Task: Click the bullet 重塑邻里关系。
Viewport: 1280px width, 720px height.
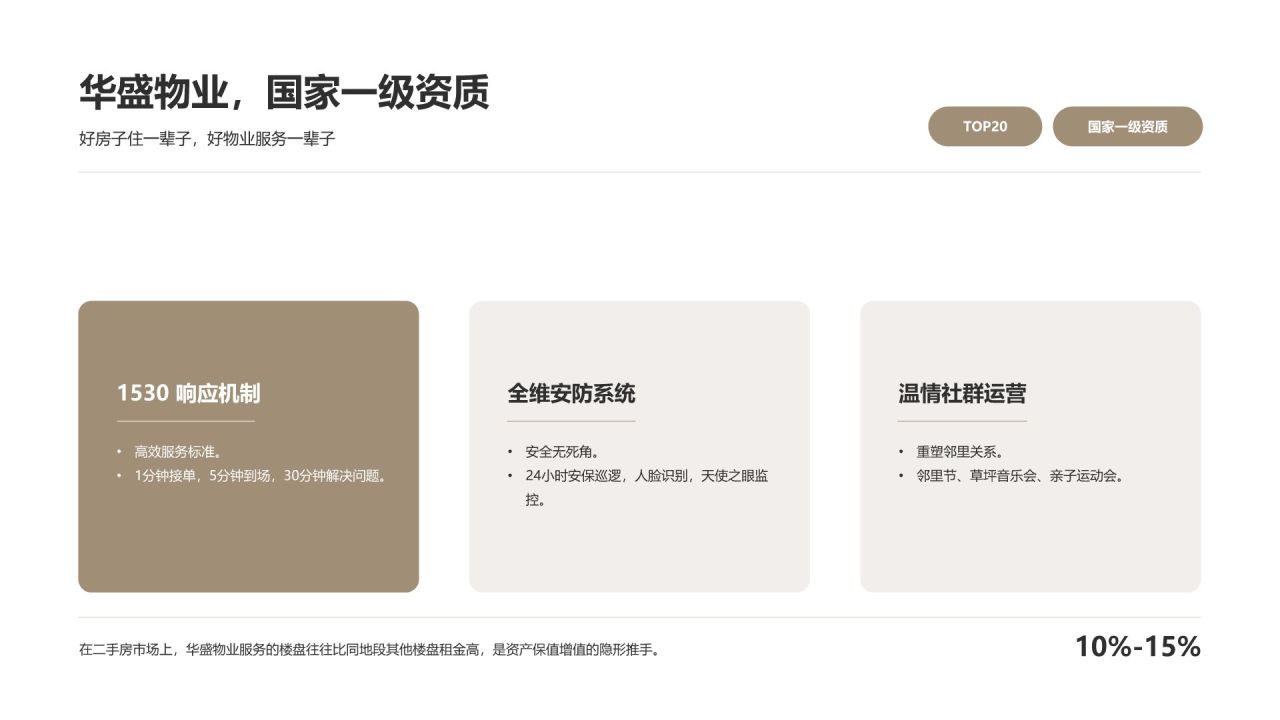Action: (x=960, y=452)
